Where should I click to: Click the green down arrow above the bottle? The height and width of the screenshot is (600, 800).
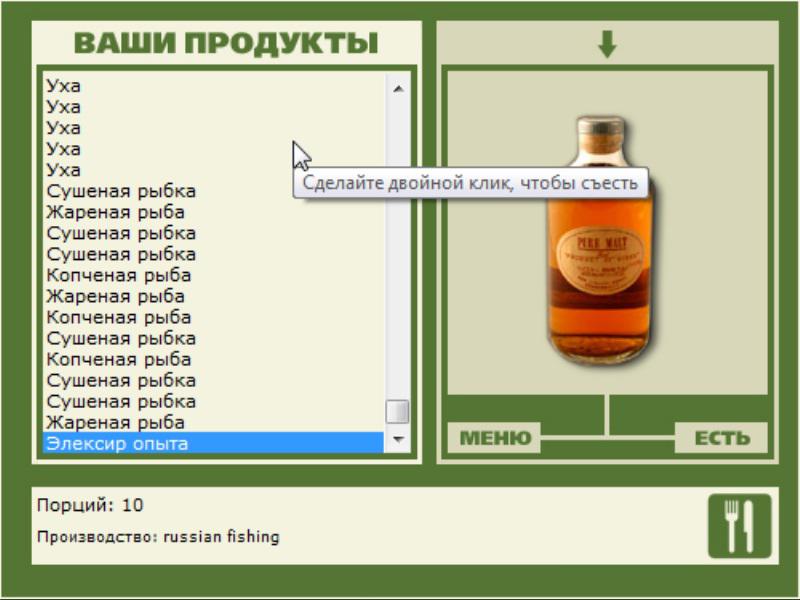pyautogui.click(x=607, y=44)
